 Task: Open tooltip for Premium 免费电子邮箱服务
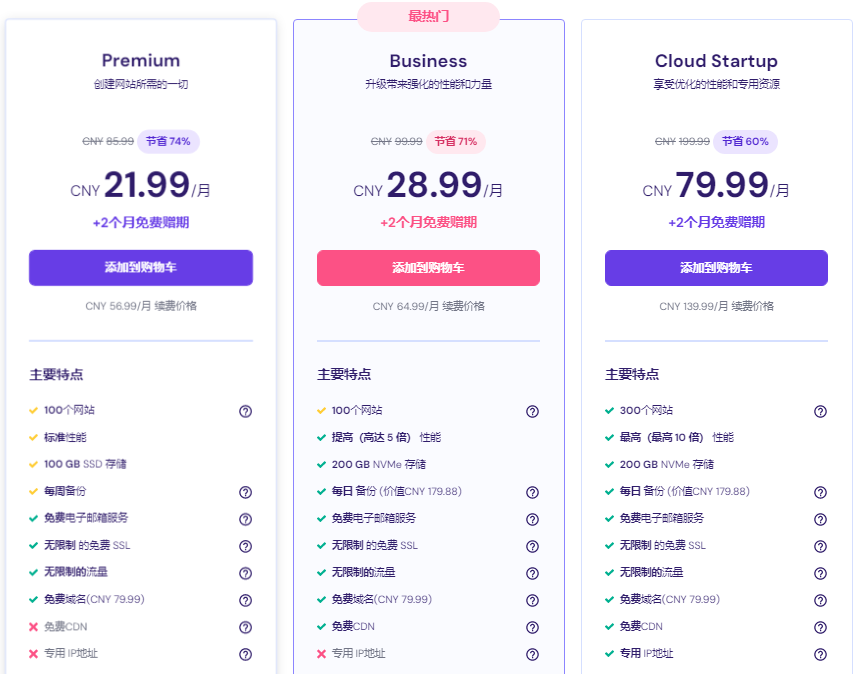coord(245,519)
